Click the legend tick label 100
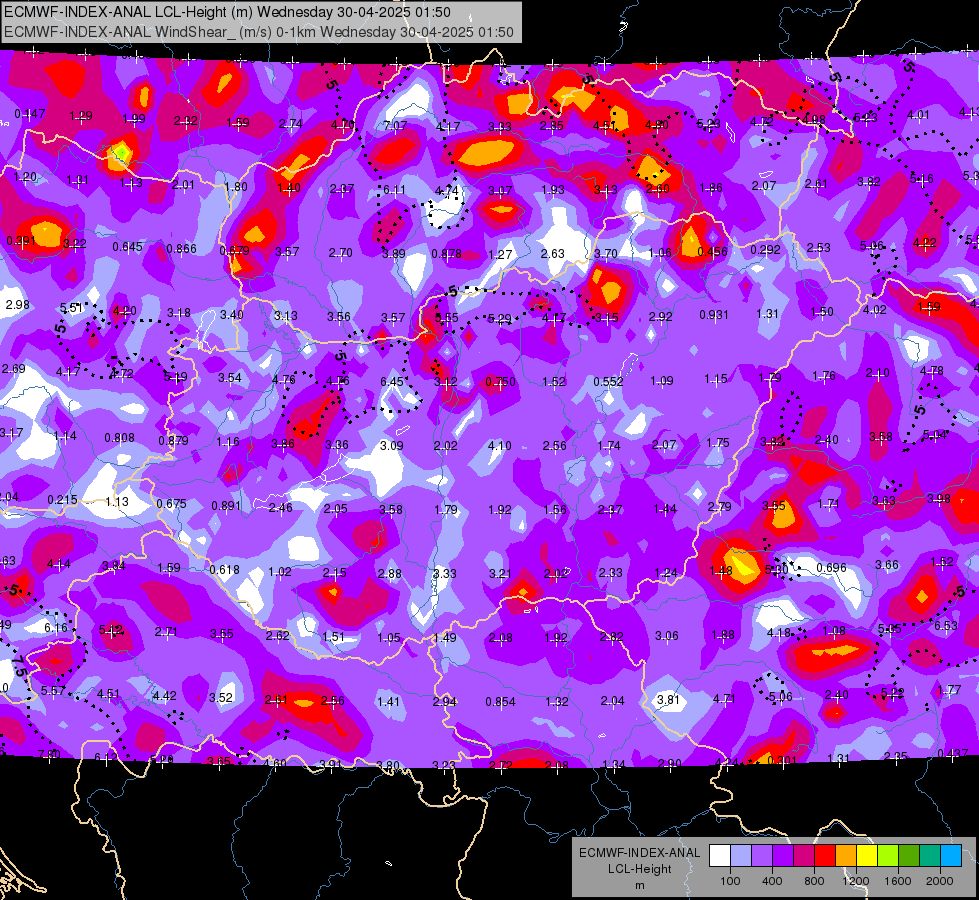Image resolution: width=979 pixels, height=900 pixels. click(x=730, y=881)
